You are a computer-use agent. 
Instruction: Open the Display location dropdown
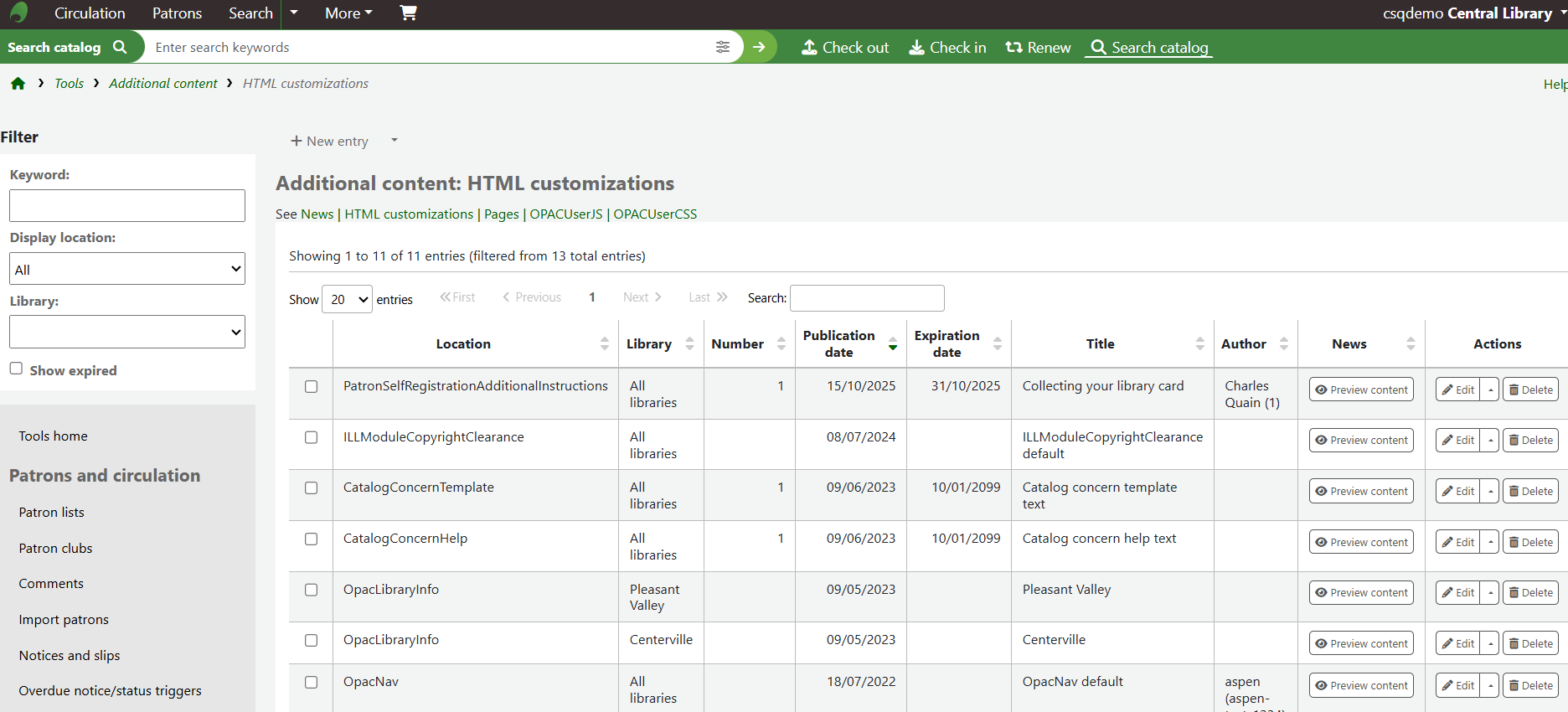(x=127, y=269)
